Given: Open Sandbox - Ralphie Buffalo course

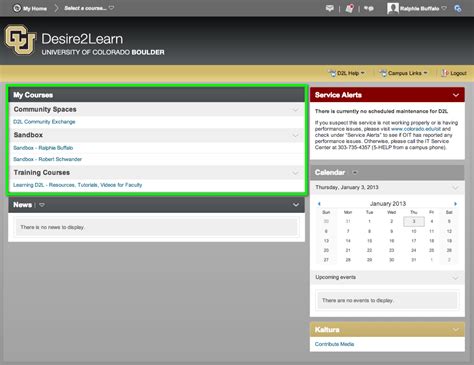Looking at the screenshot, I should [x=43, y=148].
